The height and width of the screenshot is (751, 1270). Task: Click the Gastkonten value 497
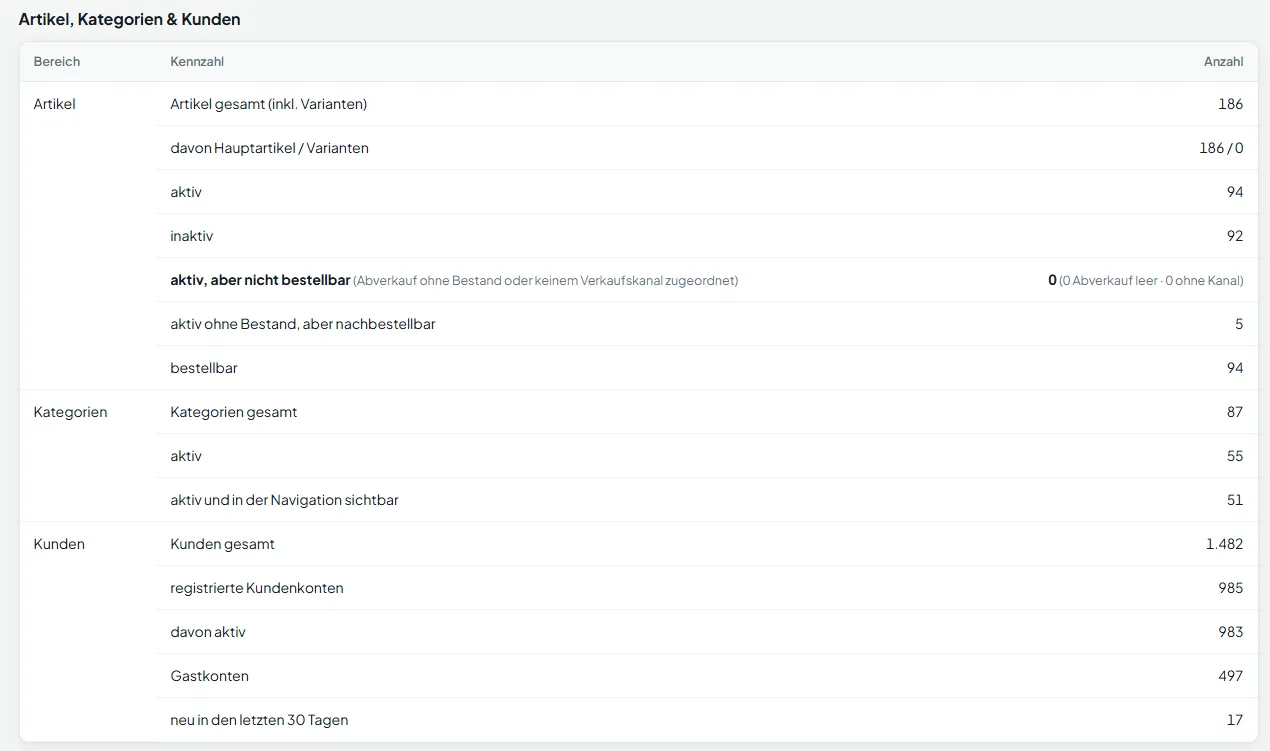tap(1231, 676)
